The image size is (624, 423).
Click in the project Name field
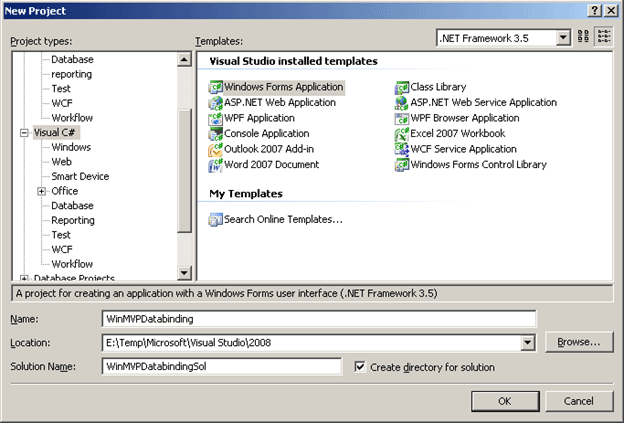(x=319, y=319)
